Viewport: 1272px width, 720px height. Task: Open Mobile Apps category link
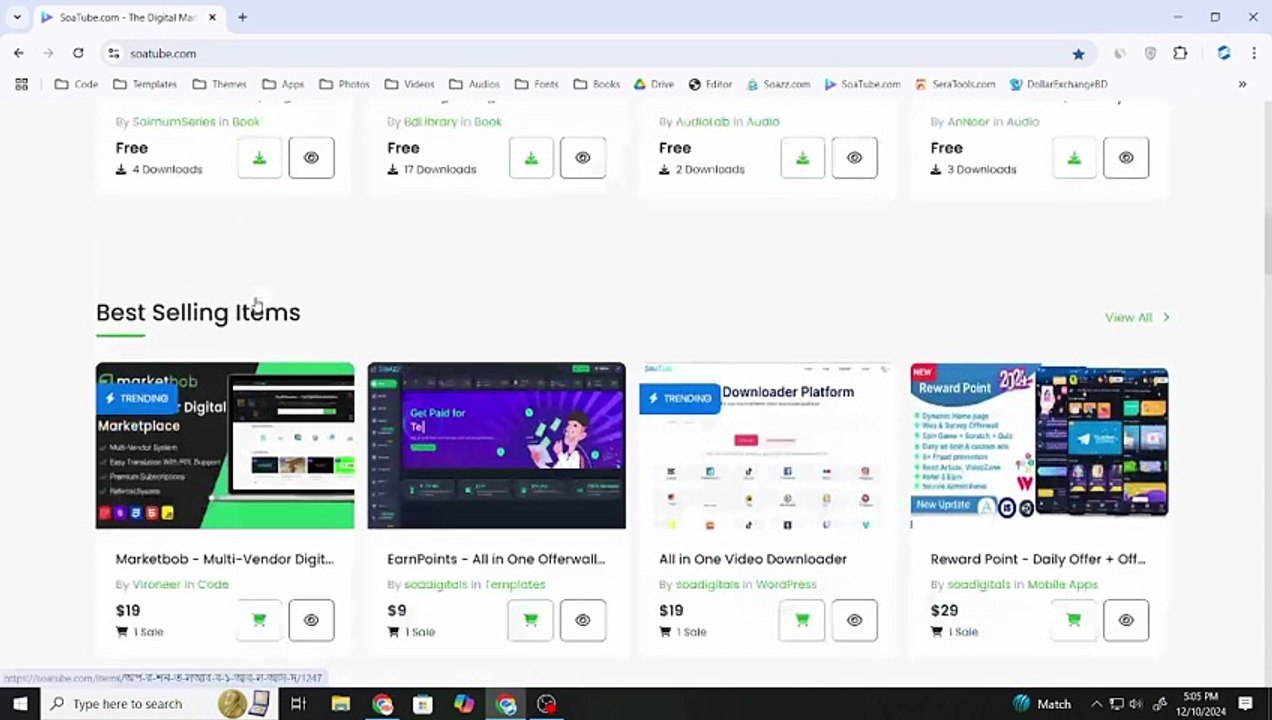(x=1062, y=584)
